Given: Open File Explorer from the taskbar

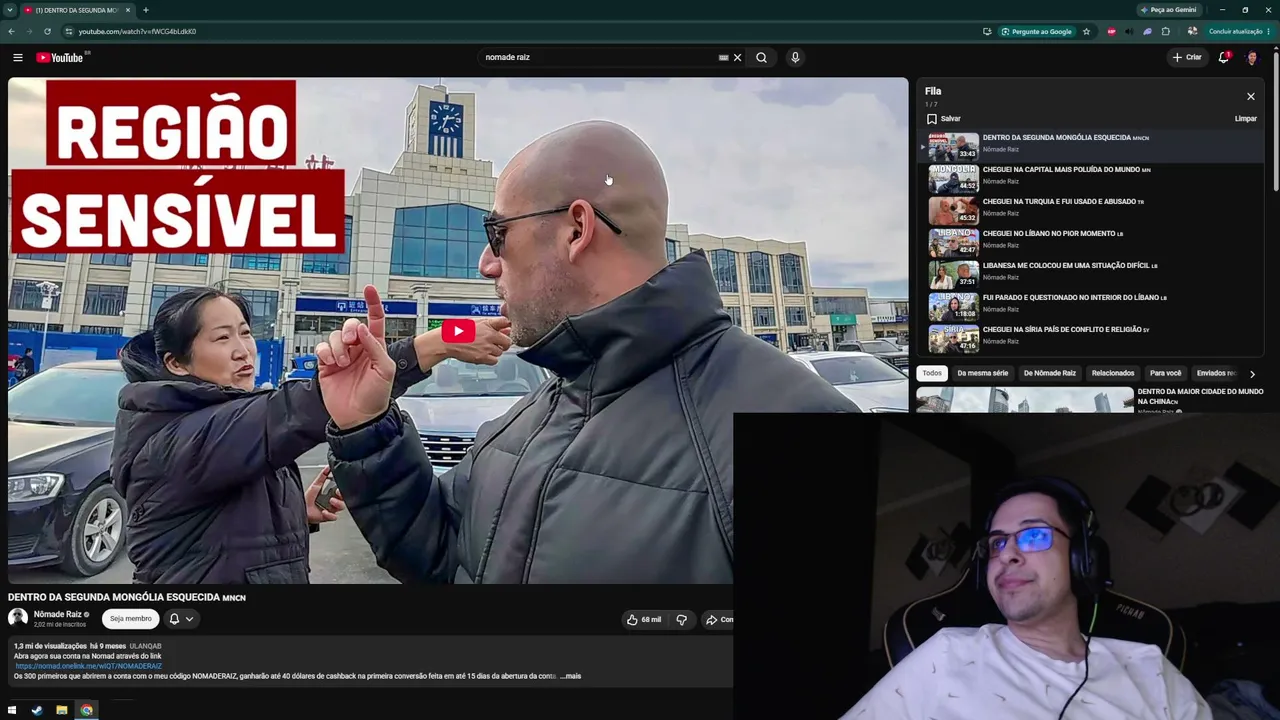Looking at the screenshot, I should click(62, 710).
